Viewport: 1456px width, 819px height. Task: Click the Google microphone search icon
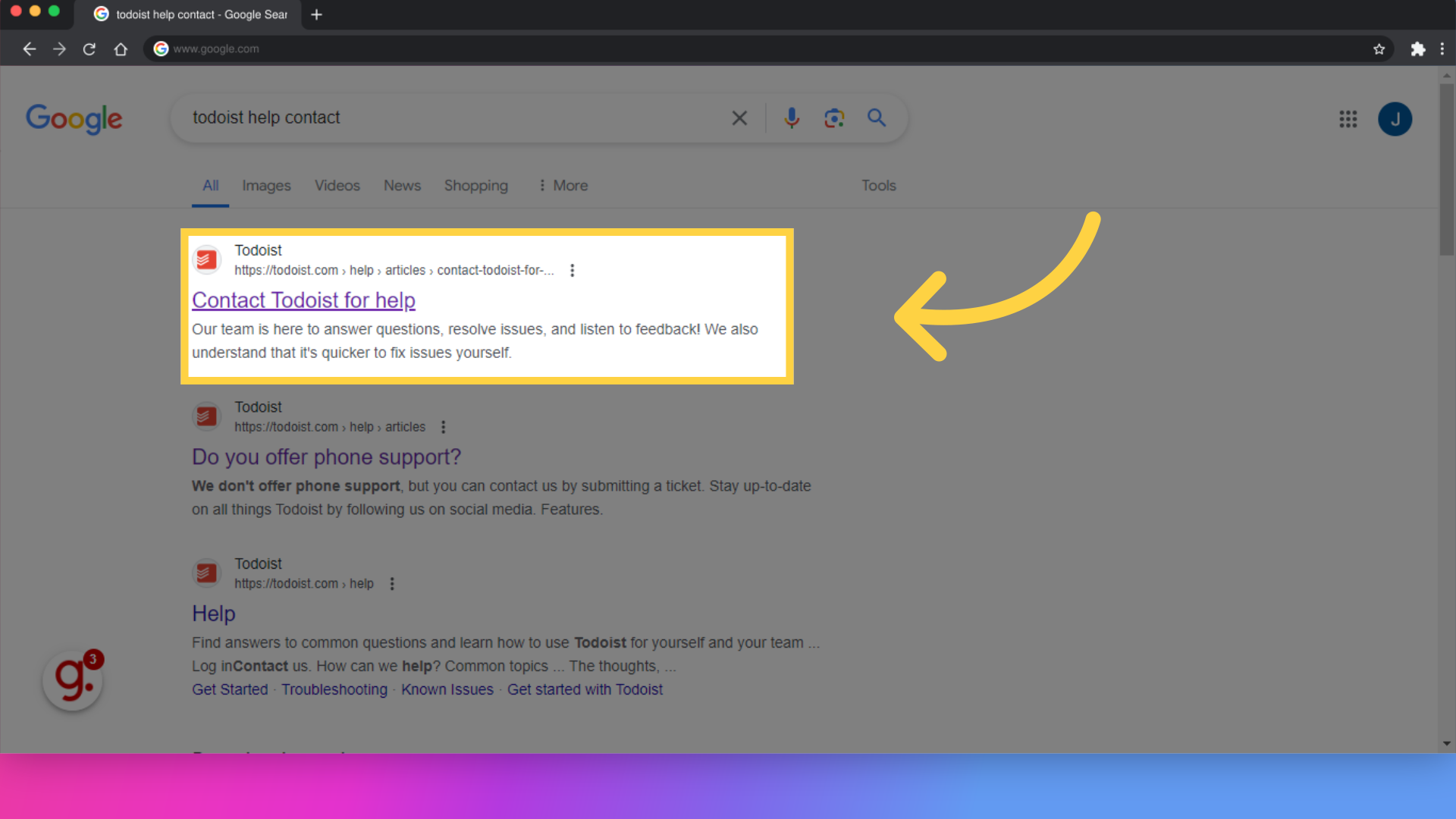792,118
